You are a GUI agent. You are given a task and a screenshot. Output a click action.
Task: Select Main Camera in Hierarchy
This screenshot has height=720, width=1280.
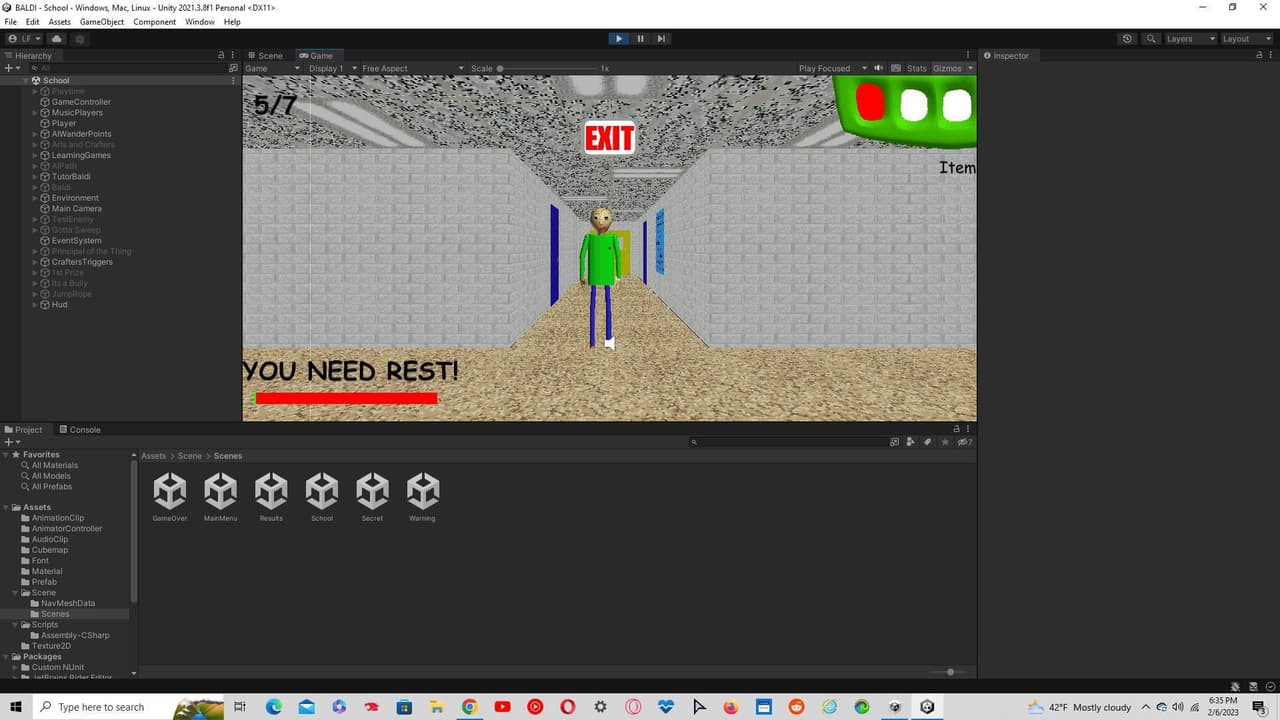(76, 209)
